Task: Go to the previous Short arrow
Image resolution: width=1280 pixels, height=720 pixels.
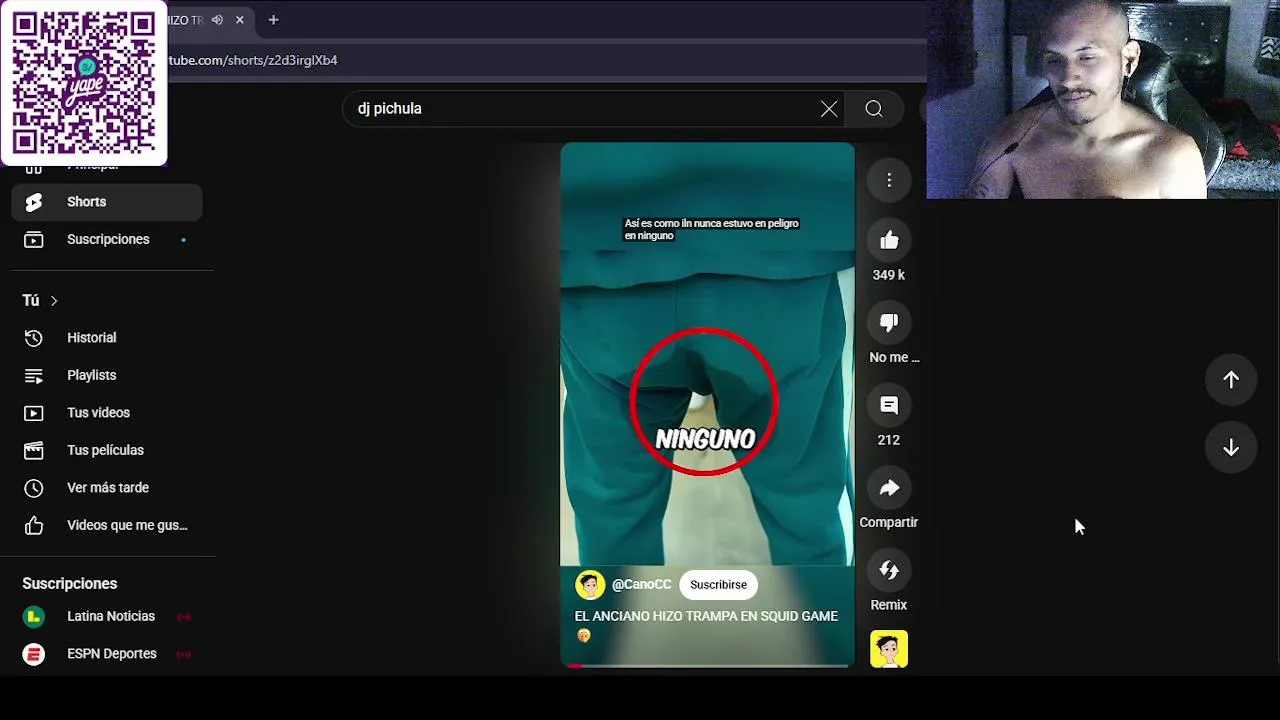Action: pyautogui.click(x=1231, y=379)
